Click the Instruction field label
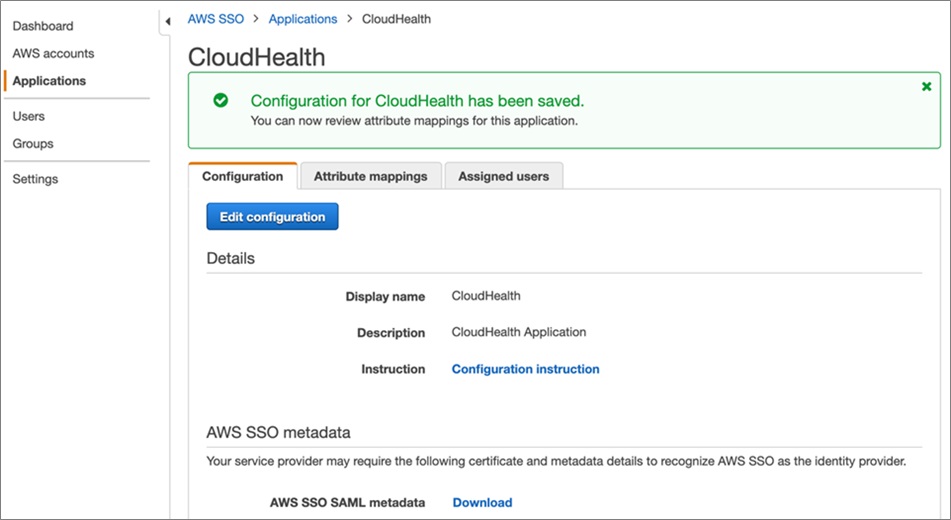Screen dimensions: 951x520 tap(393, 369)
